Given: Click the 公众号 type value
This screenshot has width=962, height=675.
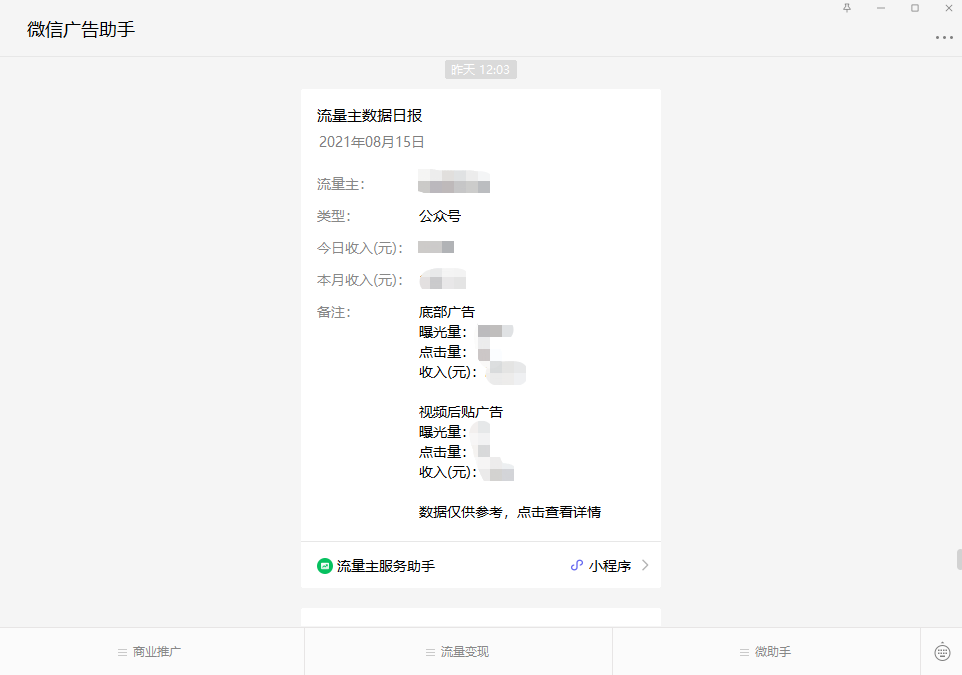Looking at the screenshot, I should pyautogui.click(x=440, y=216).
